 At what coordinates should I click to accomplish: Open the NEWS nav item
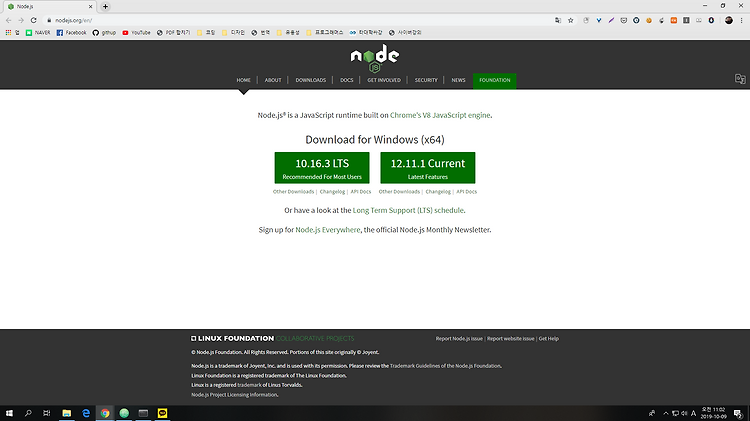(458, 80)
